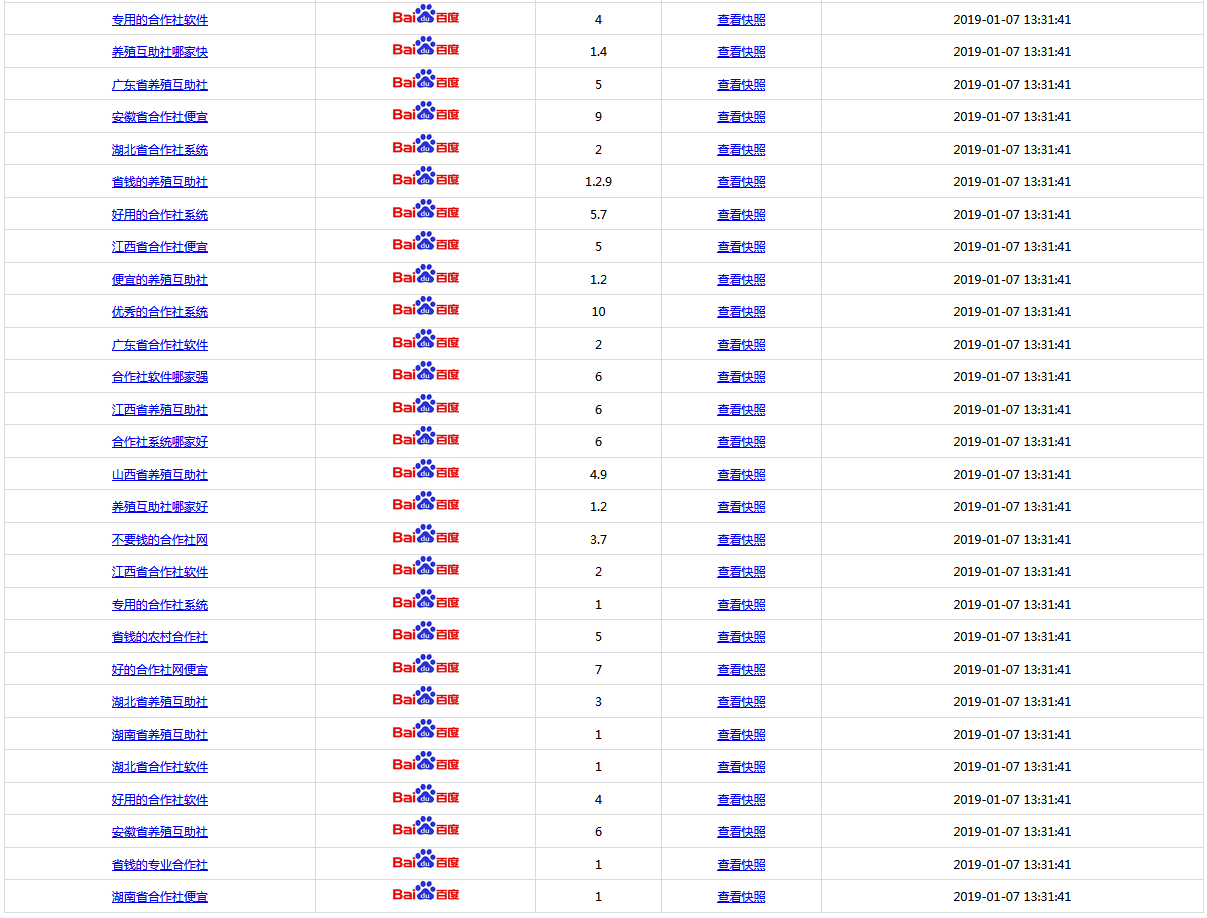This screenshot has width=1207, height=918.
Task: Click the Baidu logo in 便宜的养殖互助社 row
Action: pos(426,276)
